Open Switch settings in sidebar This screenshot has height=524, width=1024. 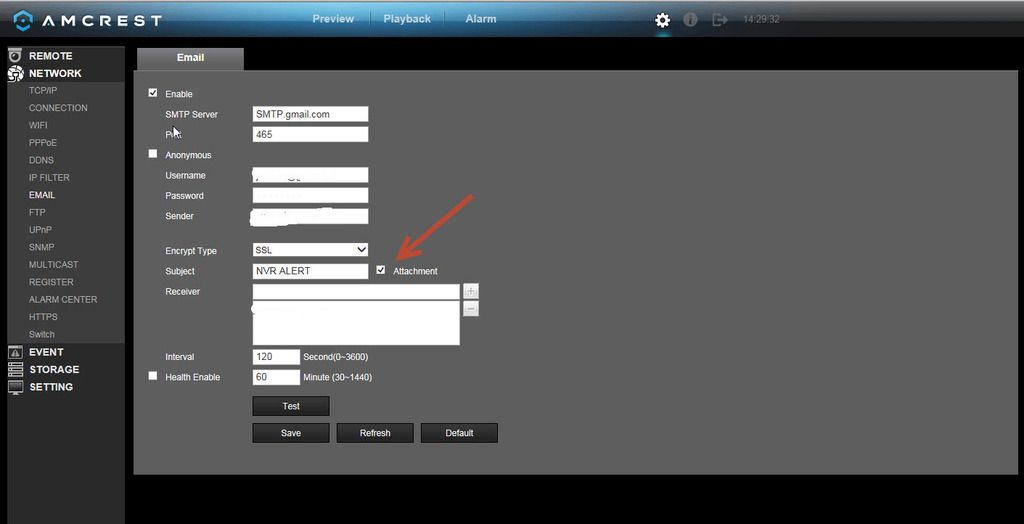[42, 335]
